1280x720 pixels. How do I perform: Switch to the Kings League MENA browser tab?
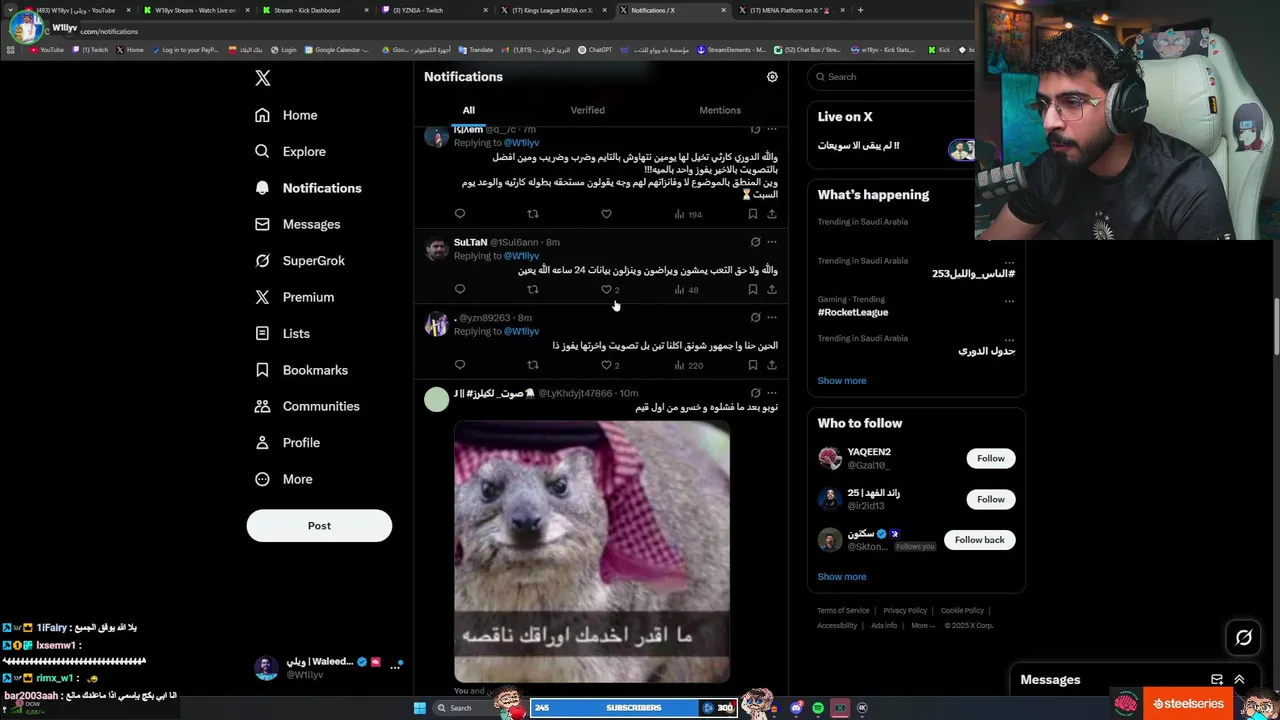click(552, 10)
